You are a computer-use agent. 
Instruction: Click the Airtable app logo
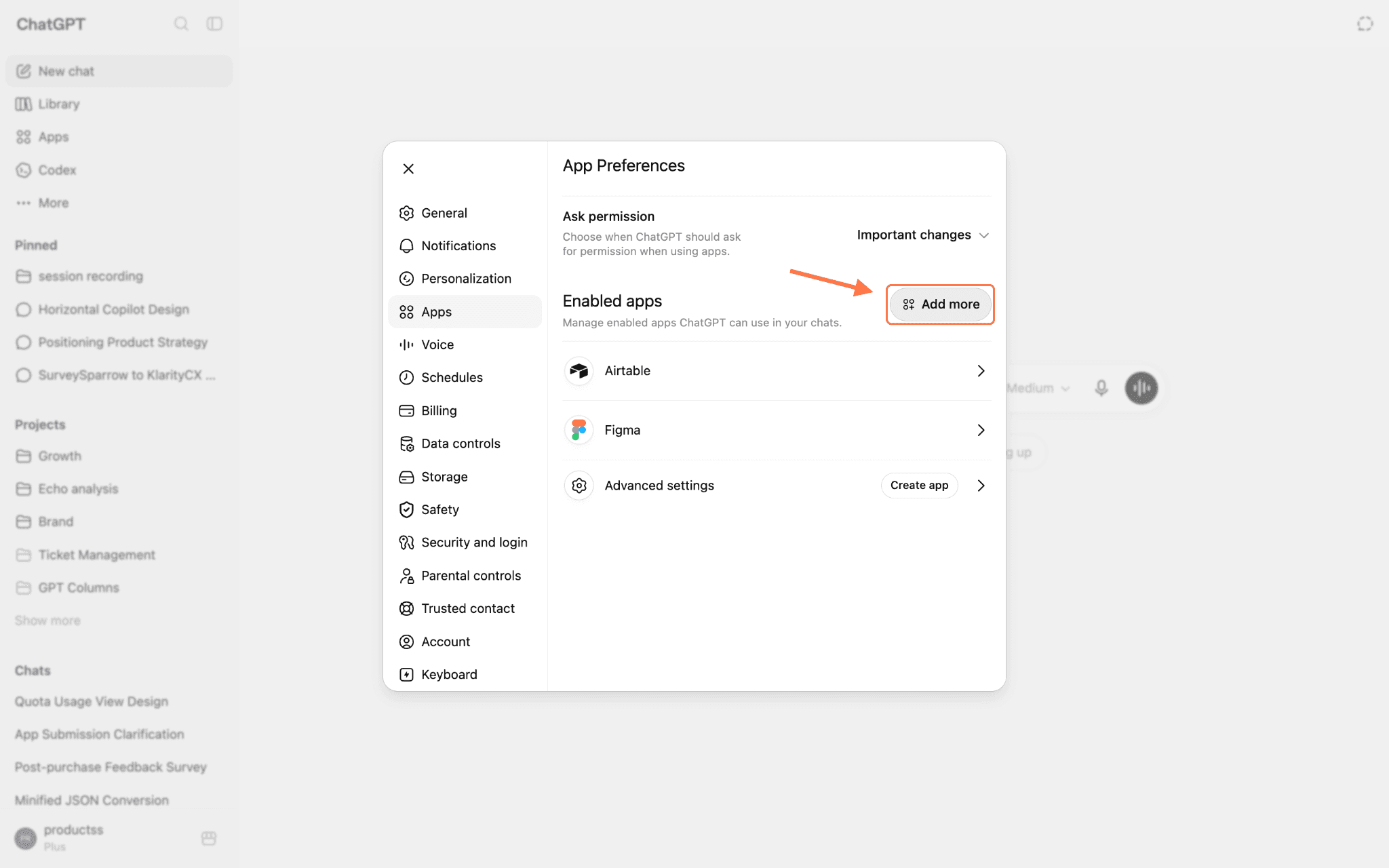coord(579,371)
